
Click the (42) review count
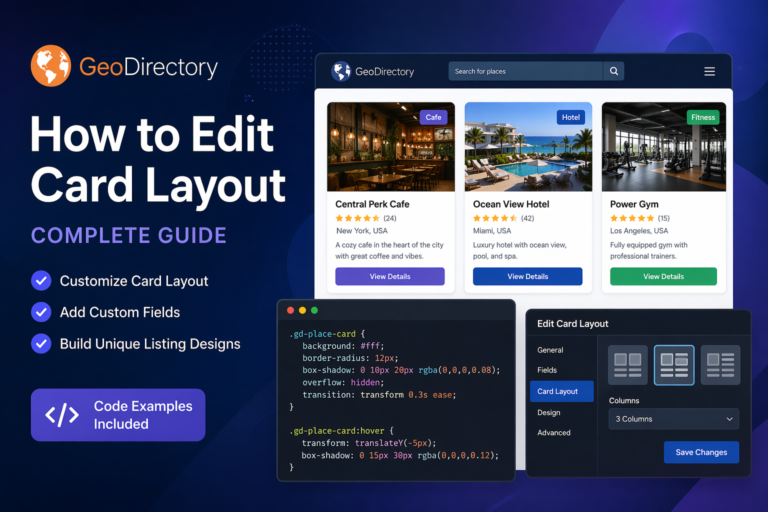pos(527,218)
